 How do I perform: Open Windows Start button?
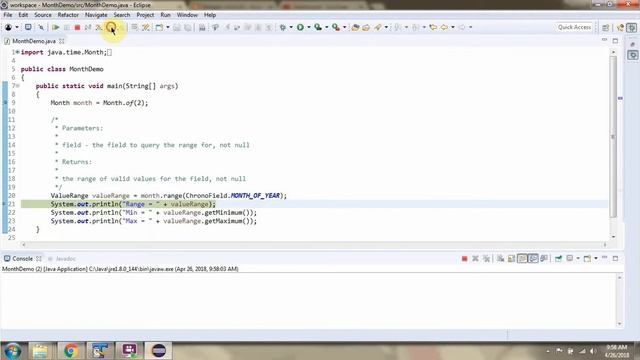coord(13,351)
